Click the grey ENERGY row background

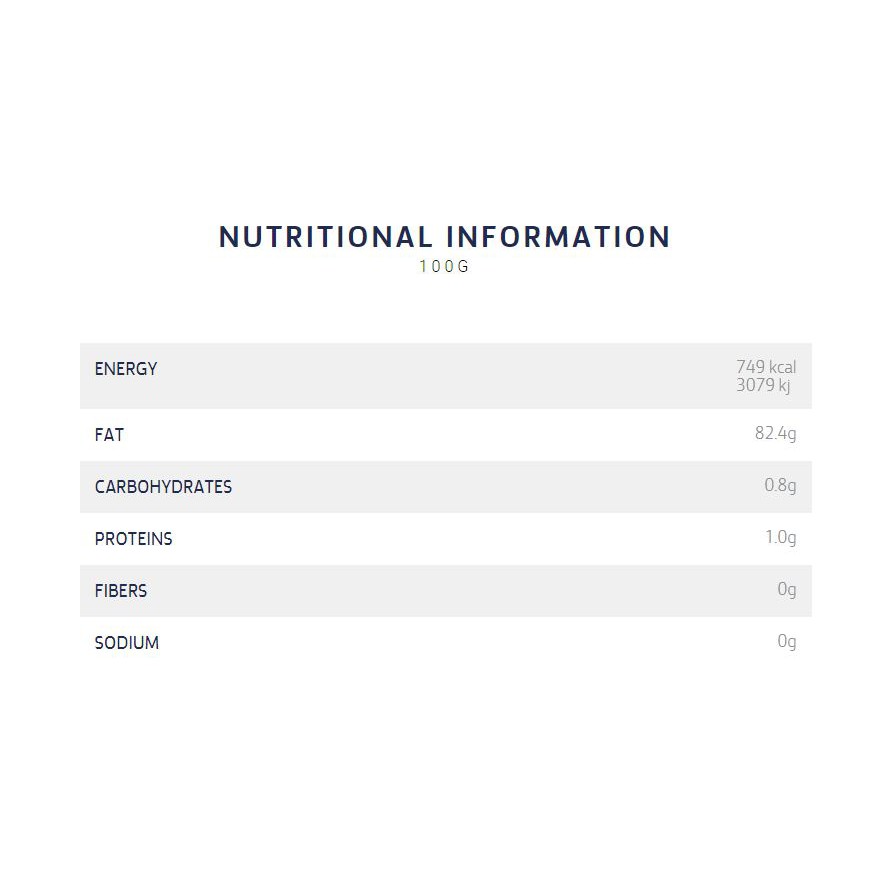[445, 376]
